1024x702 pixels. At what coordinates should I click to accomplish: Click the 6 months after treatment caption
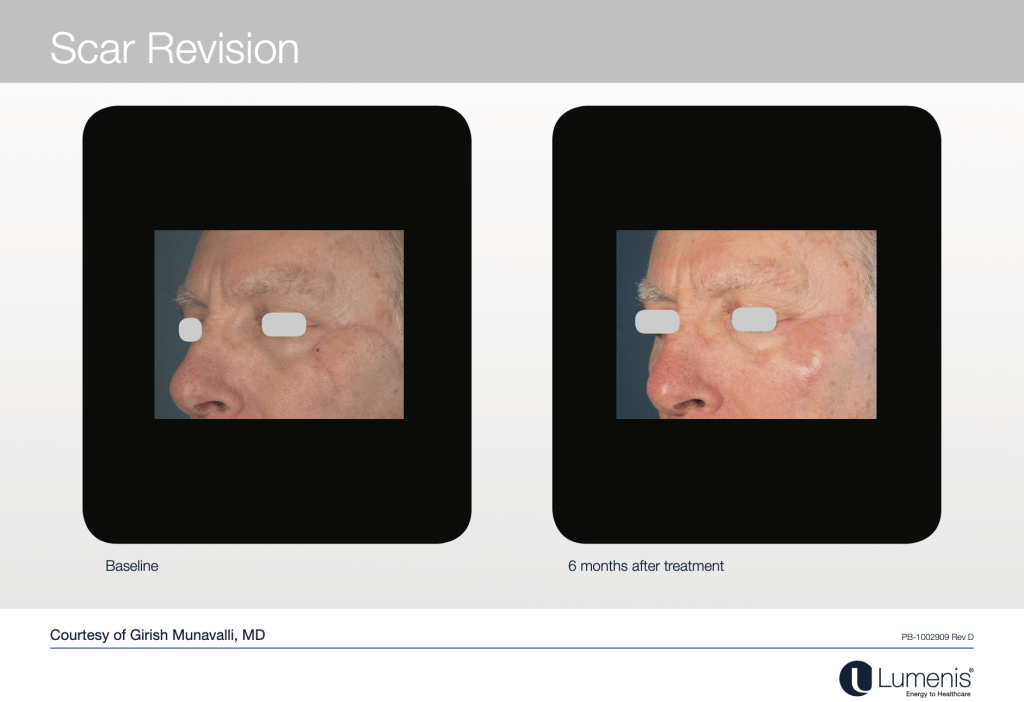tap(646, 566)
